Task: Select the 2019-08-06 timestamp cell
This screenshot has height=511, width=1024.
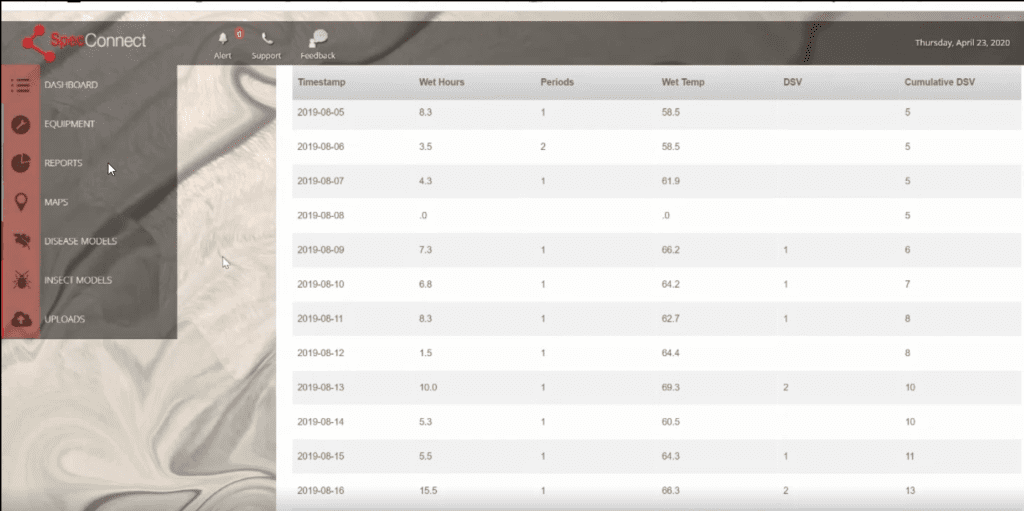Action: [x=321, y=146]
